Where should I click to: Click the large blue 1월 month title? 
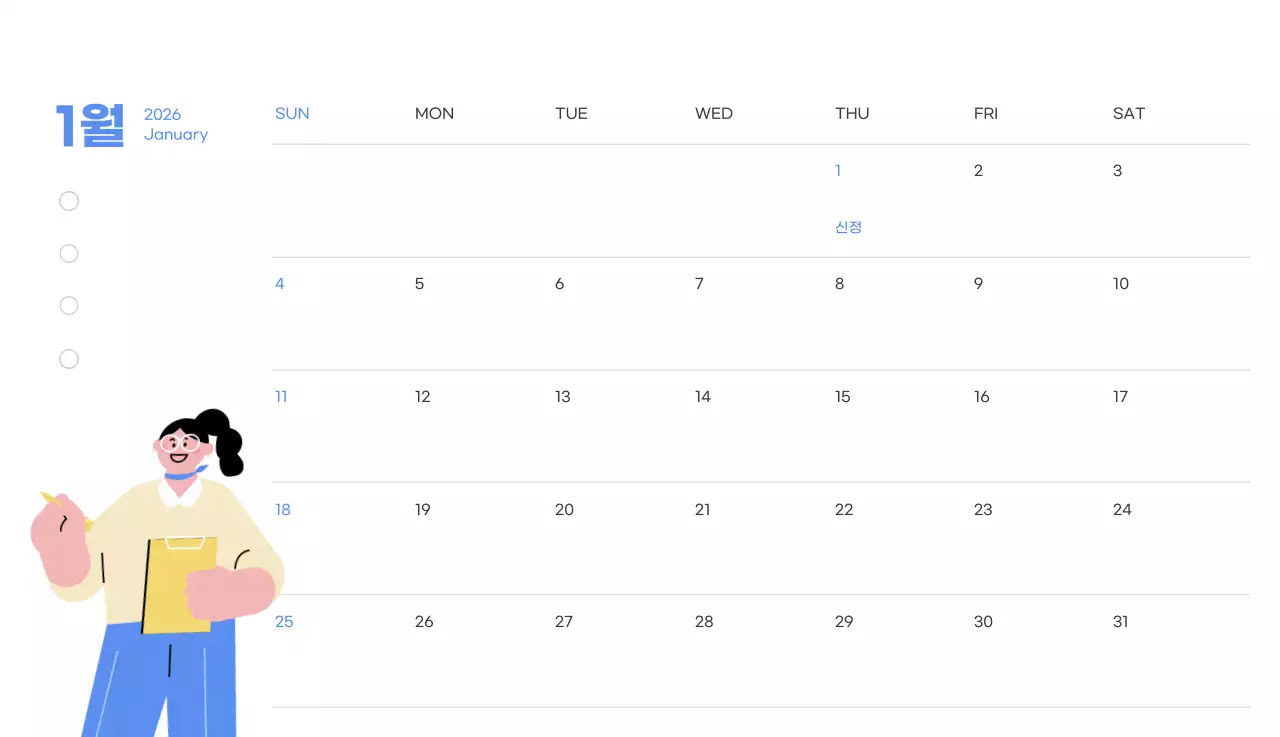[90, 125]
